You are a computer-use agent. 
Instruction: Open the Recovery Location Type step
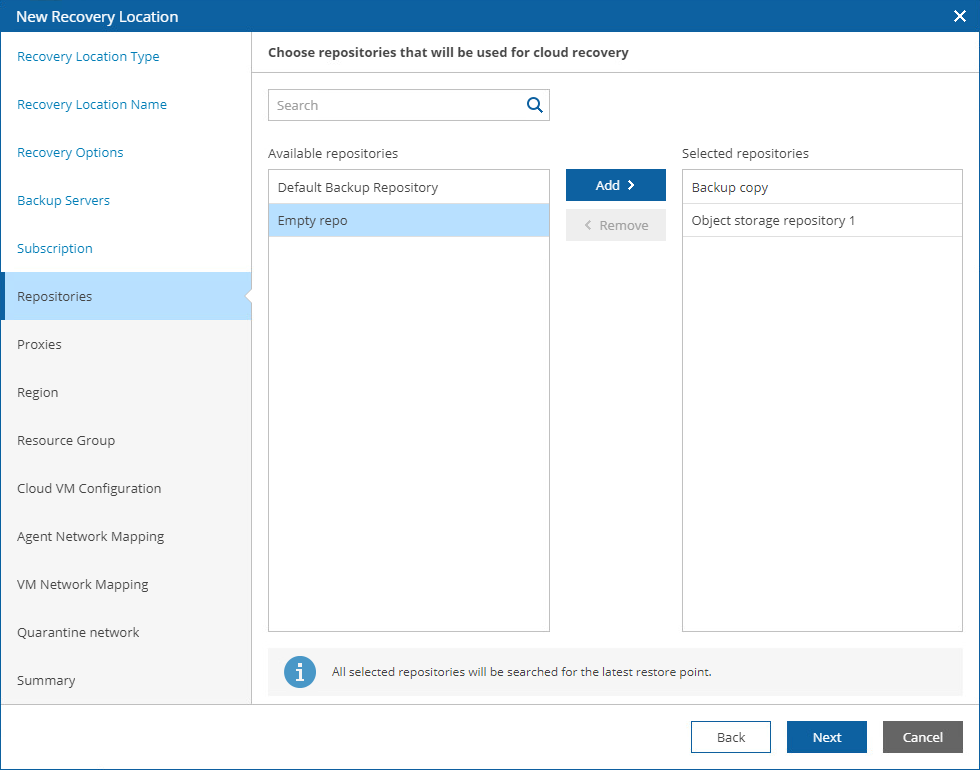[88, 57]
